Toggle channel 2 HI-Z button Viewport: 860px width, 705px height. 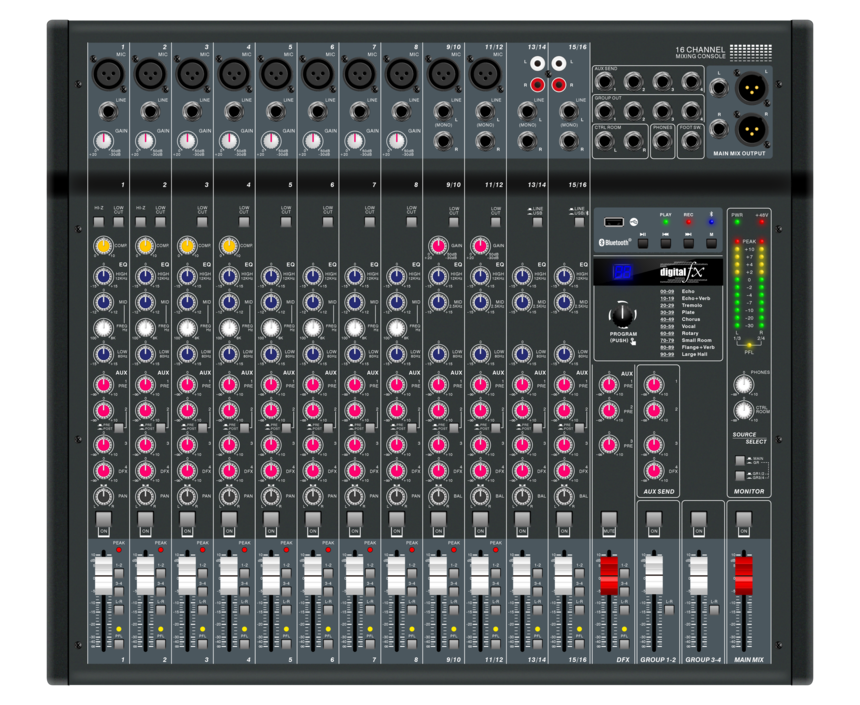click(x=140, y=222)
